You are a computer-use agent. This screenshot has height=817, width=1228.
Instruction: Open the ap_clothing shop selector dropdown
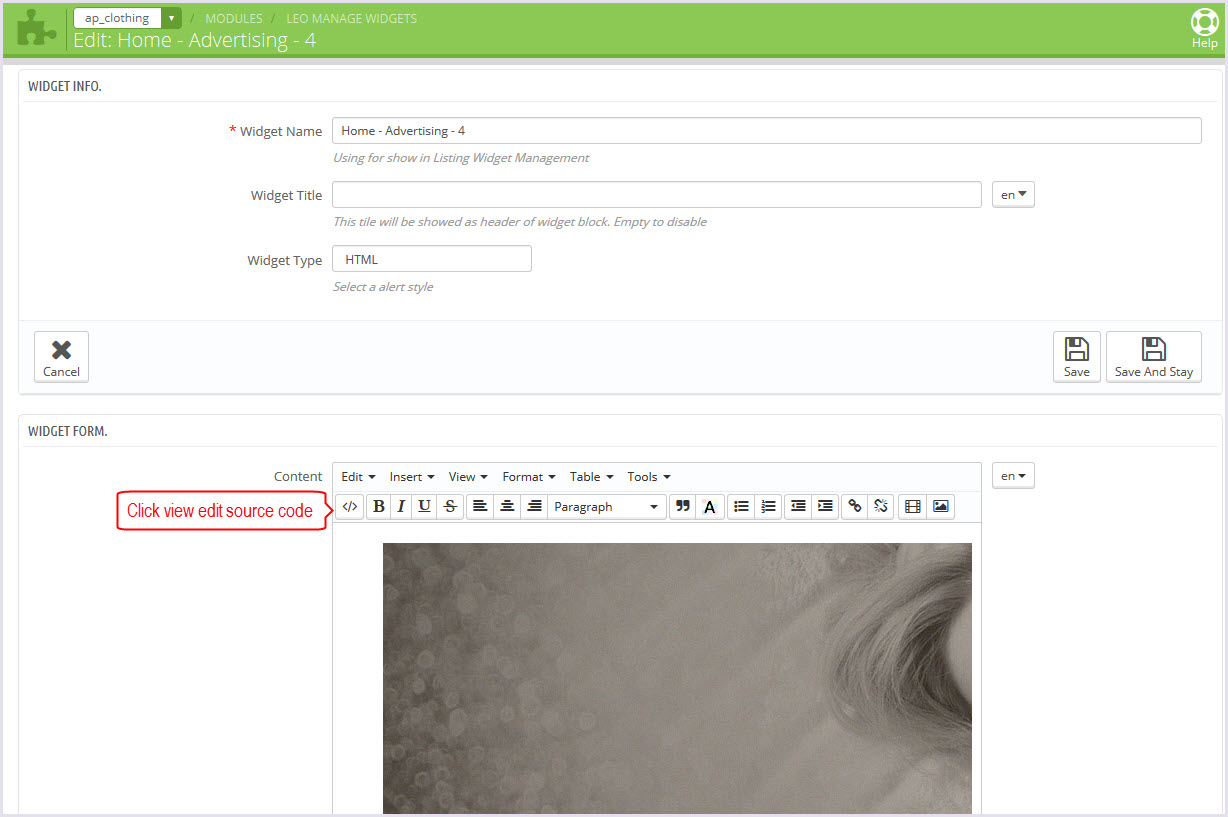point(127,18)
